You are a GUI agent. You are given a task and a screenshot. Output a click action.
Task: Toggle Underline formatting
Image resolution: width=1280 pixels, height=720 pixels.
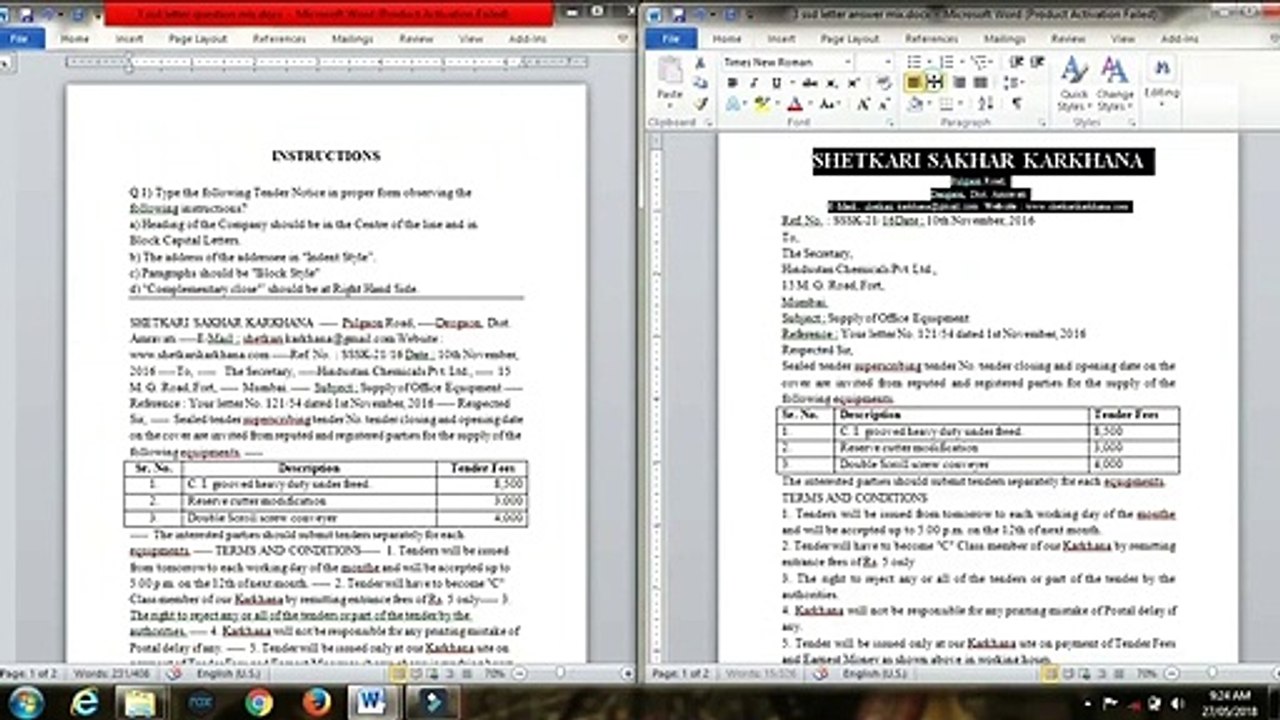point(778,82)
